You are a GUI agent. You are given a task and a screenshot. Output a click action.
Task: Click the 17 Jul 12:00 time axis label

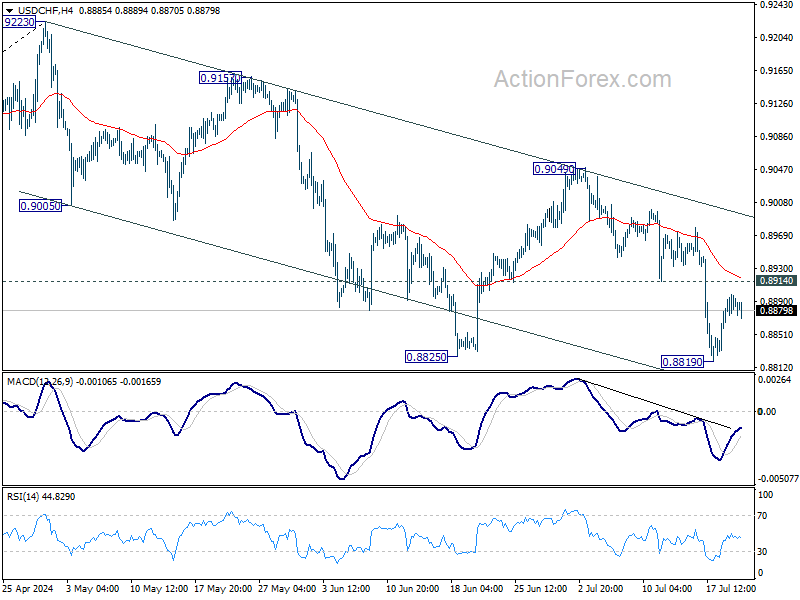731,588
